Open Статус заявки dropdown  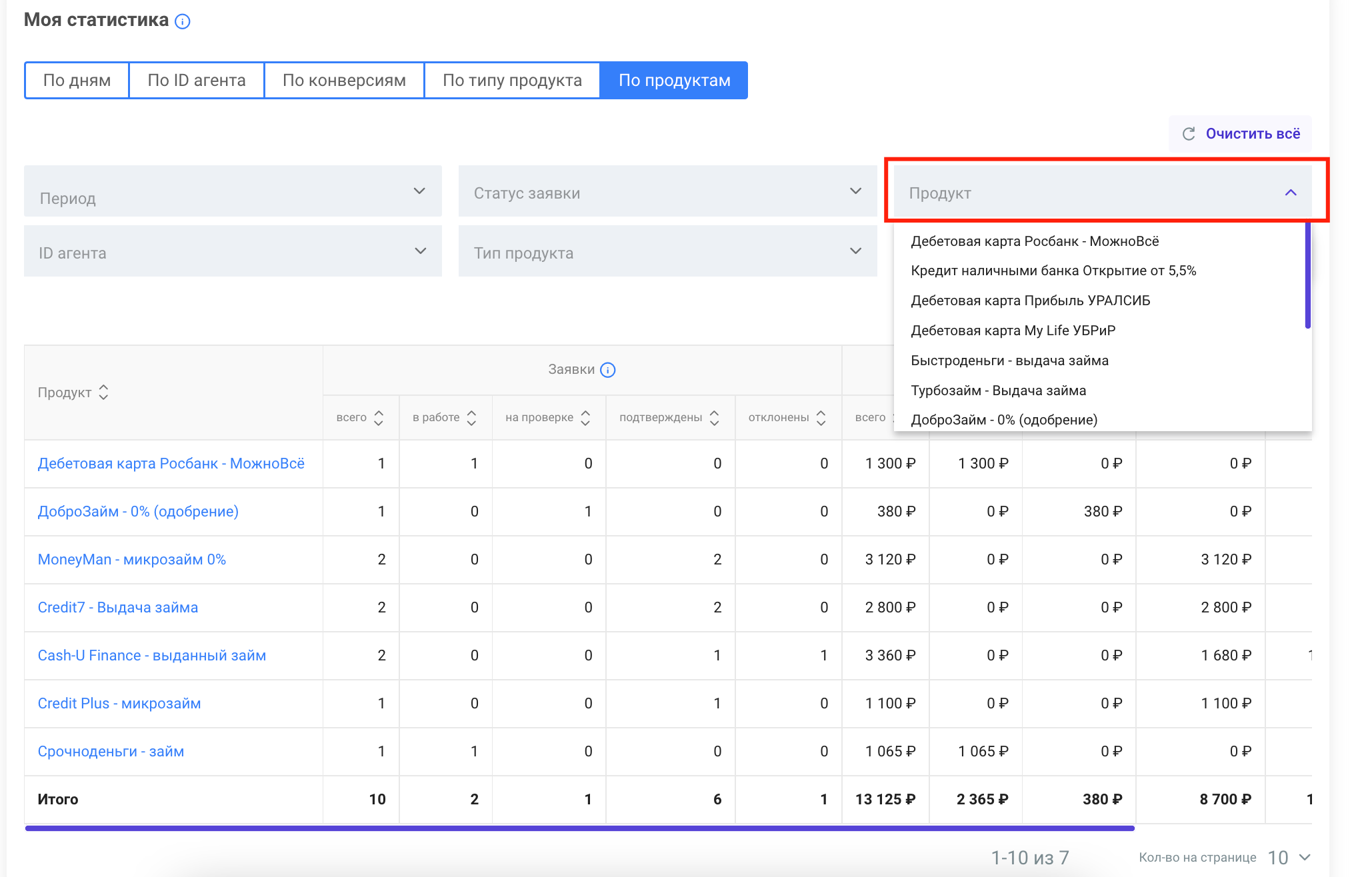pos(667,191)
